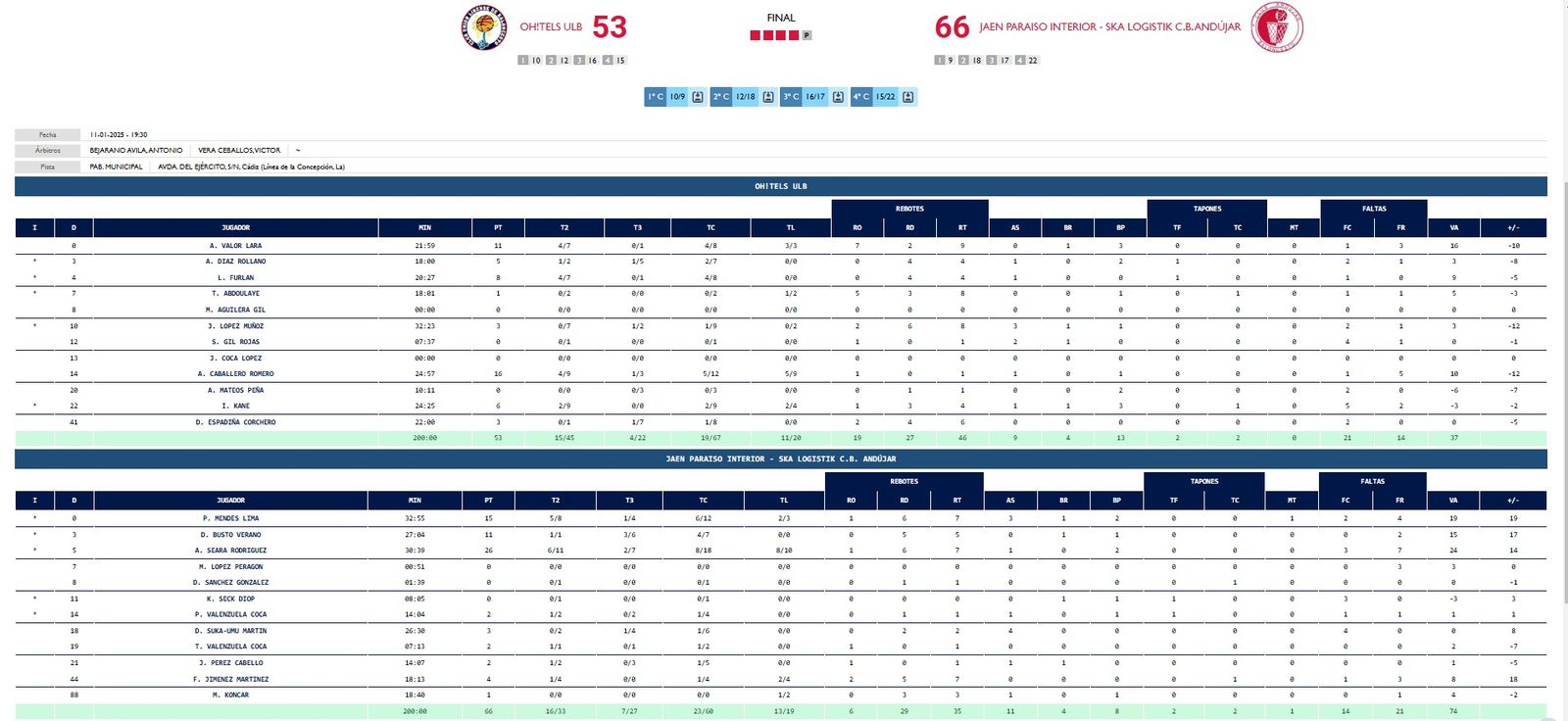Open the first quarter play sheet icon
This screenshot has height=721, width=1568.
point(698,97)
